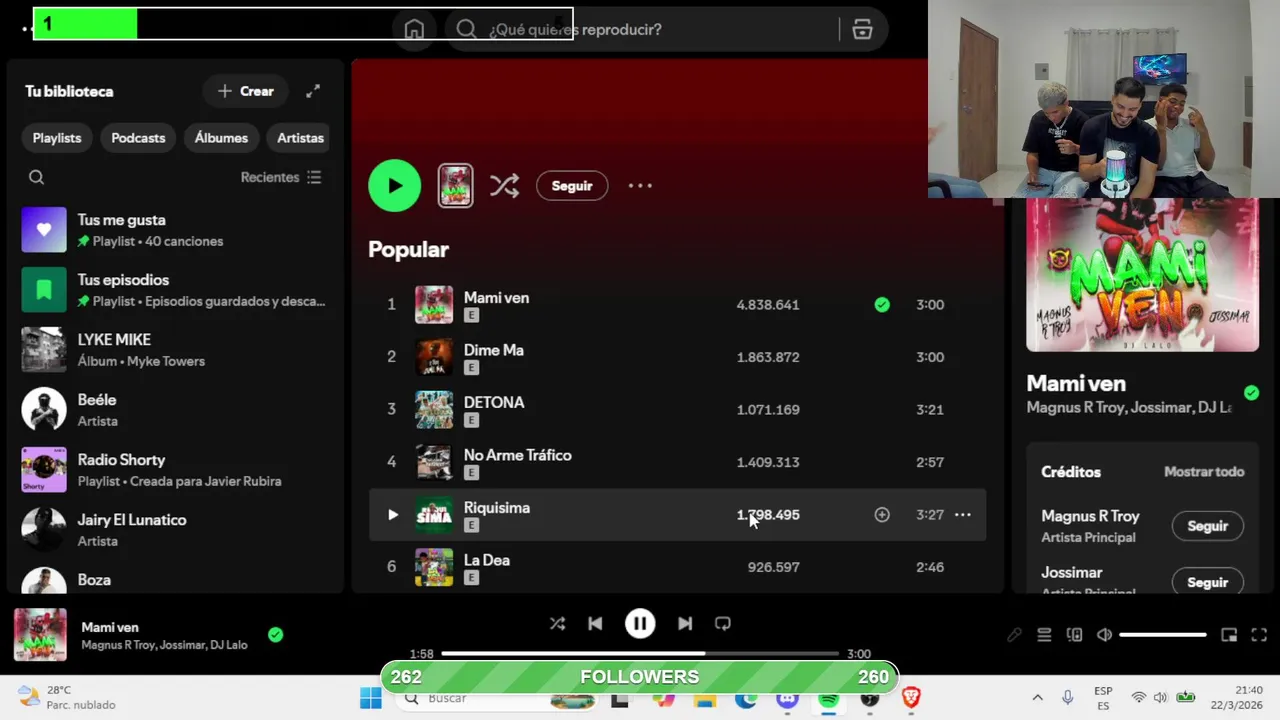Open the Browse icon in search bar

862,29
